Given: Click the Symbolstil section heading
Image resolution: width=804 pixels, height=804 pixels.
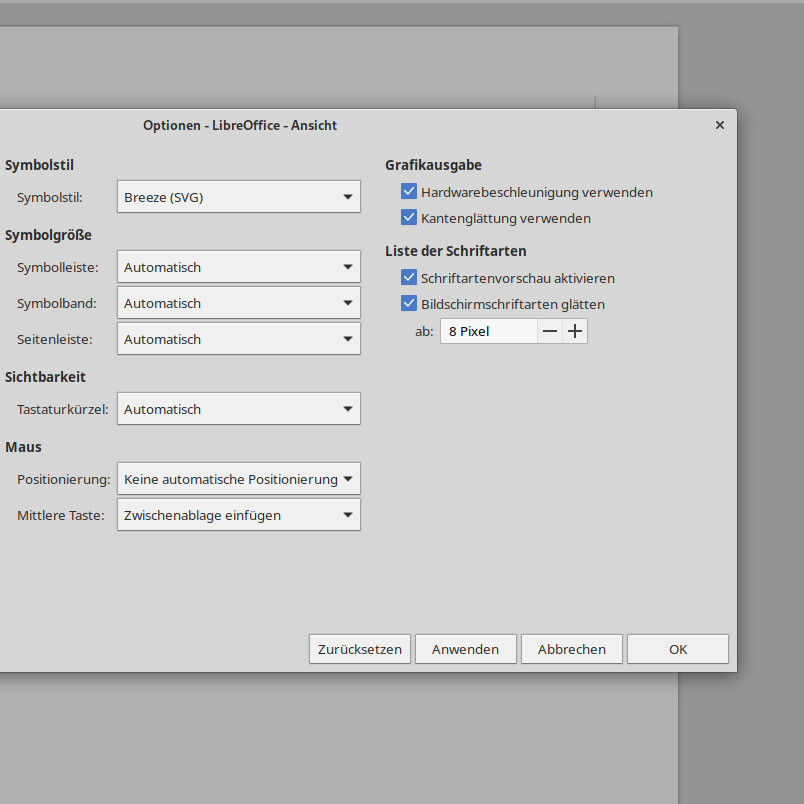Looking at the screenshot, I should coord(39,165).
